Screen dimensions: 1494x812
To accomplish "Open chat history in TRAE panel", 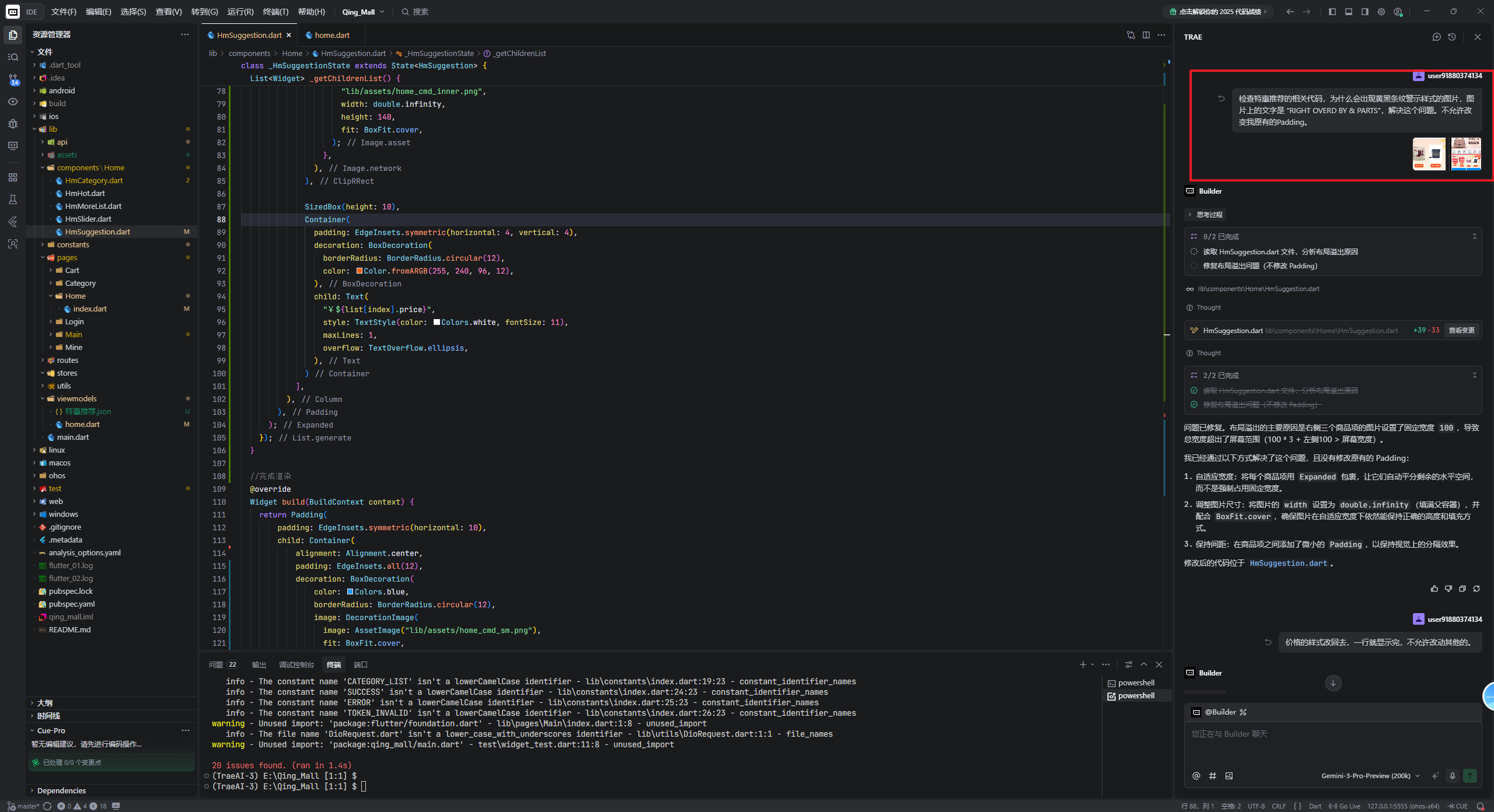I will pyautogui.click(x=1452, y=37).
